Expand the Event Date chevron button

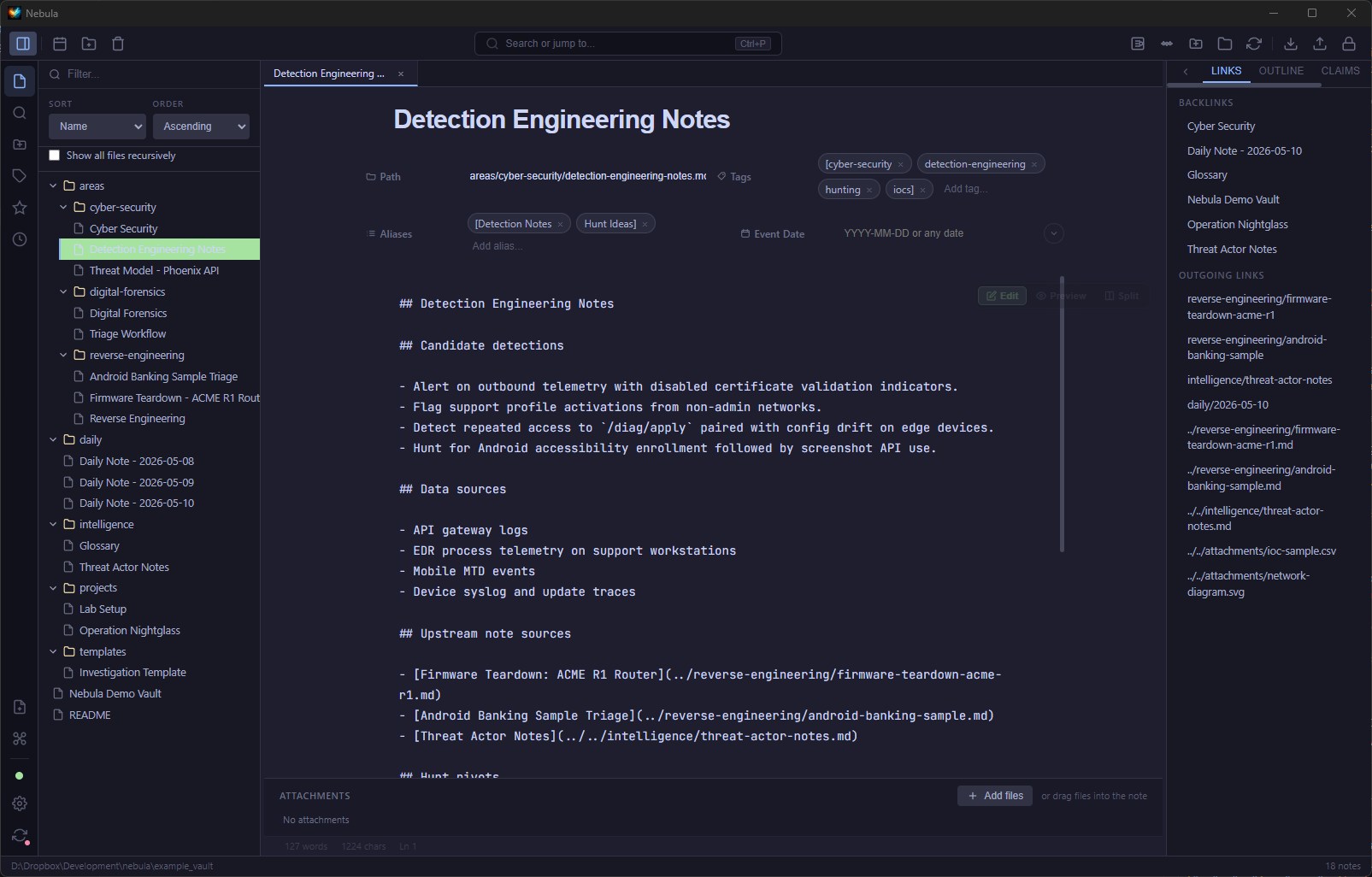point(1053,233)
